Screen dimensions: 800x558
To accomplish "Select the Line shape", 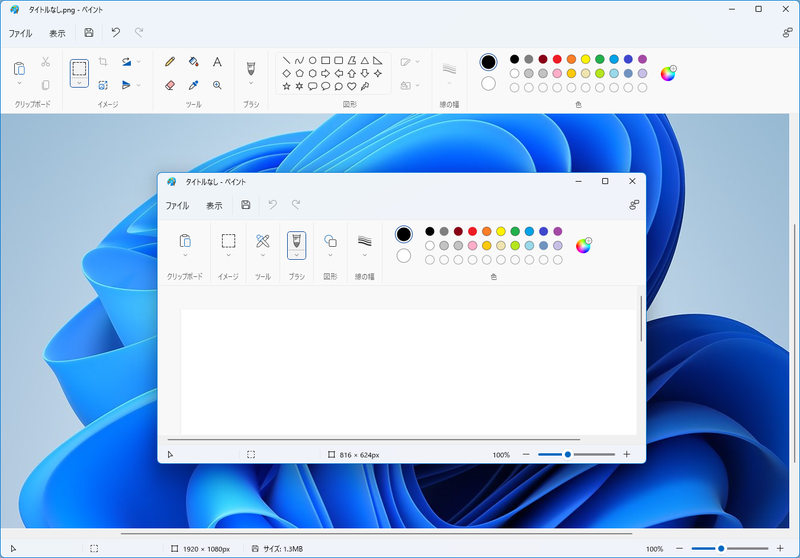I will (x=287, y=60).
